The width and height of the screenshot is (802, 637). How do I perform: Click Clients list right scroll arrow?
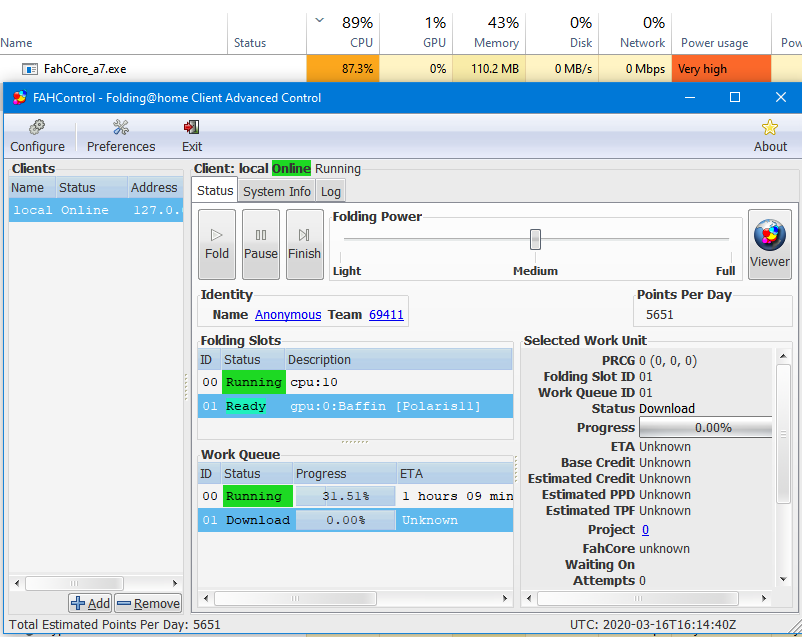[x=175, y=583]
